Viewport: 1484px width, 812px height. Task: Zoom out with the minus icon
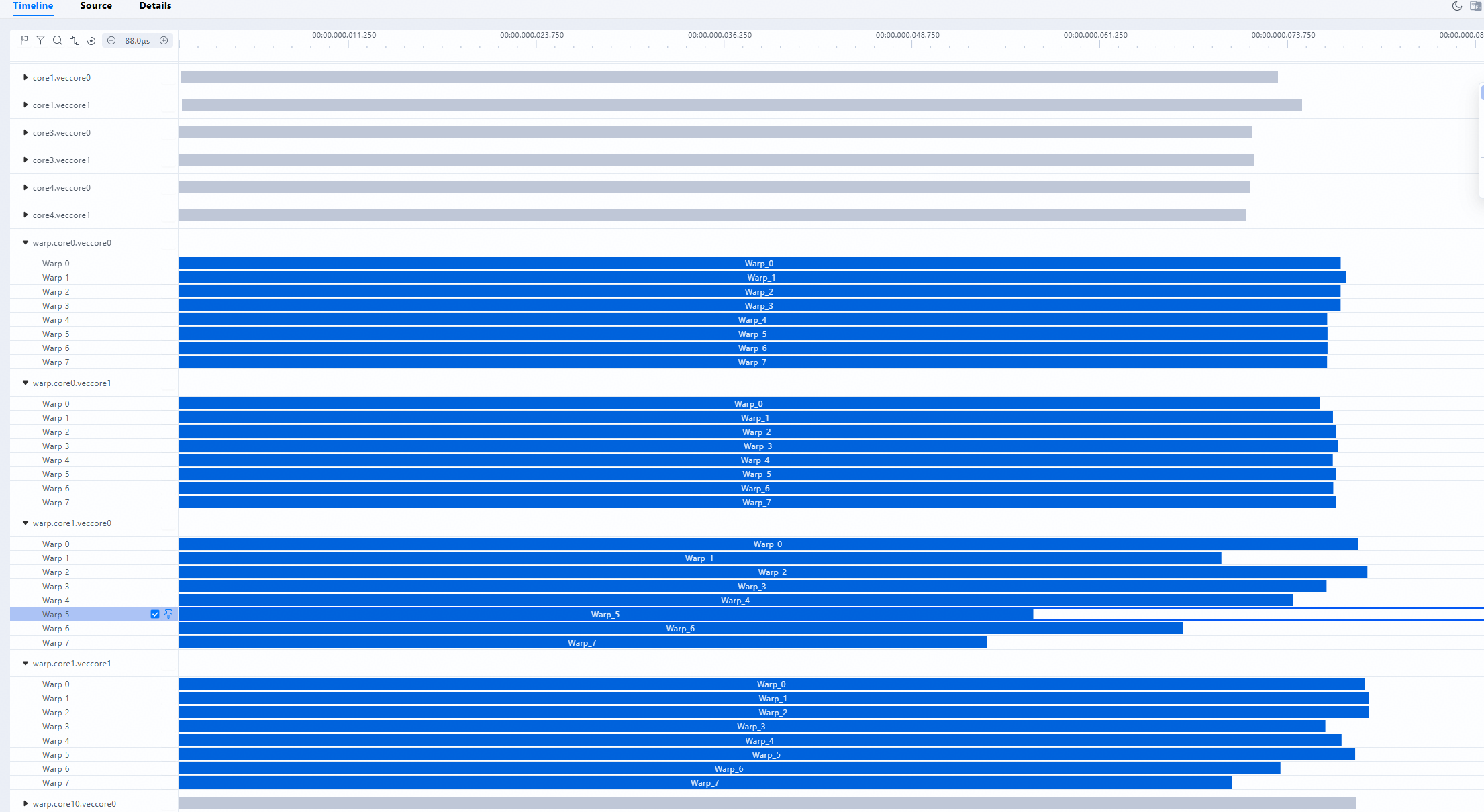[x=111, y=40]
